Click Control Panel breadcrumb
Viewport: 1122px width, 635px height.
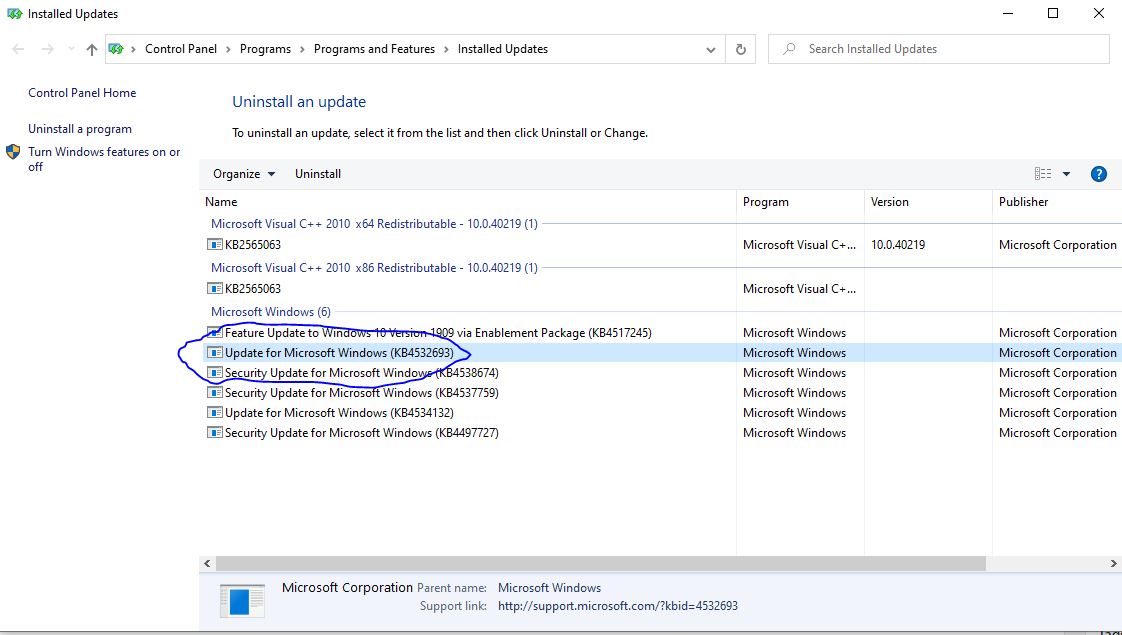point(181,49)
